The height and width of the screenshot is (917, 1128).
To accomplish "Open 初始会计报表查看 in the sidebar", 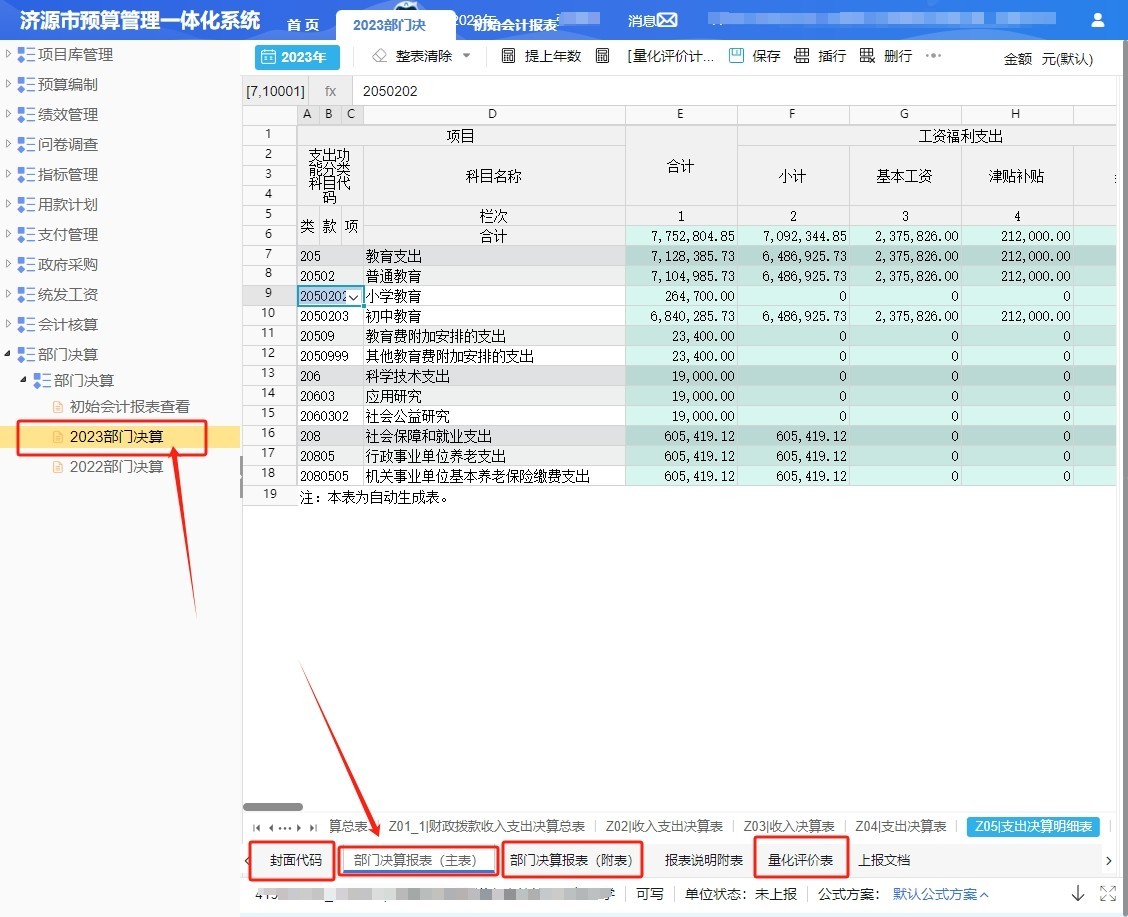I will [129, 406].
